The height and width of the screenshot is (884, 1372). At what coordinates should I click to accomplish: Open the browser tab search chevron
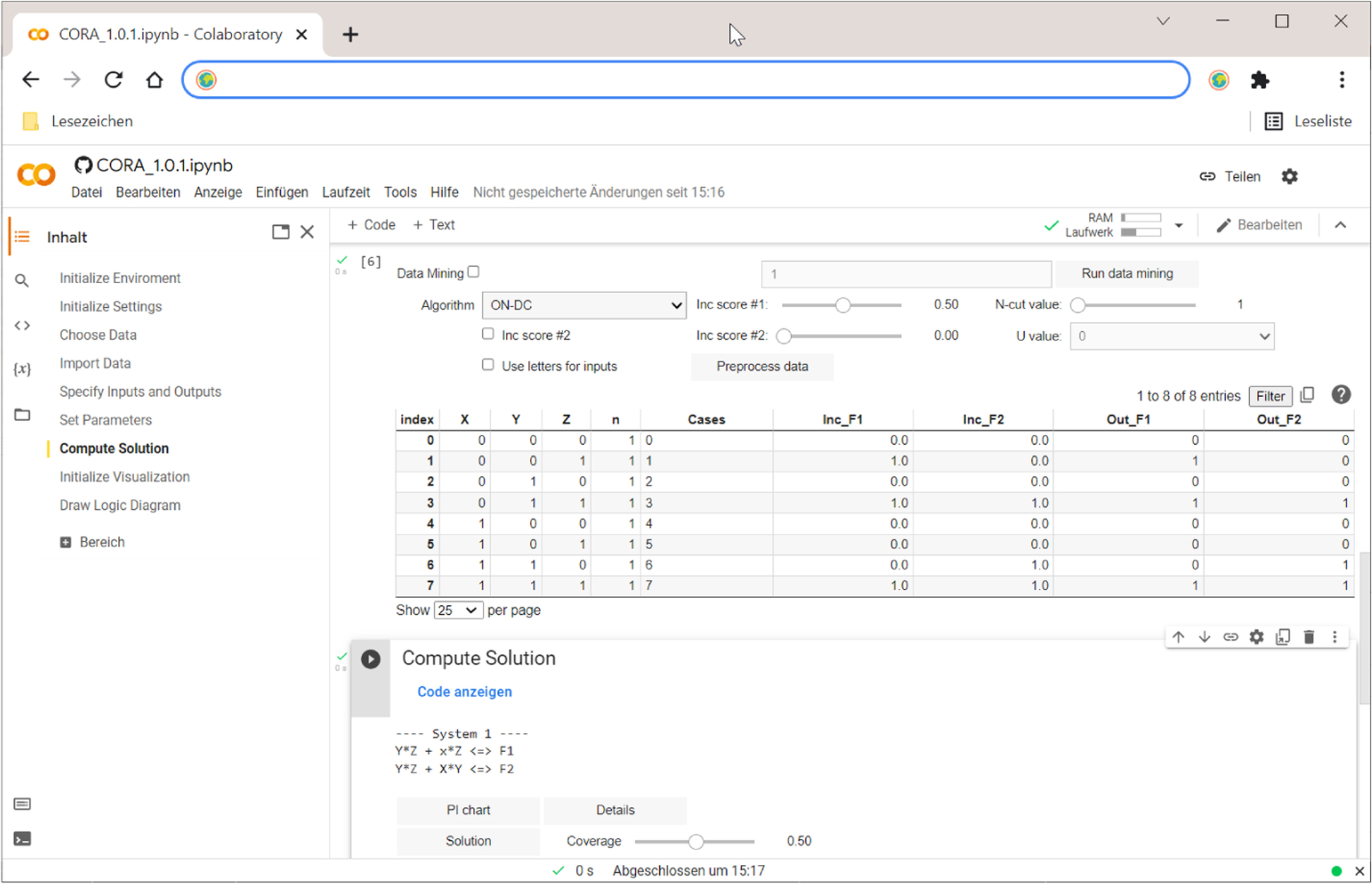click(1164, 21)
